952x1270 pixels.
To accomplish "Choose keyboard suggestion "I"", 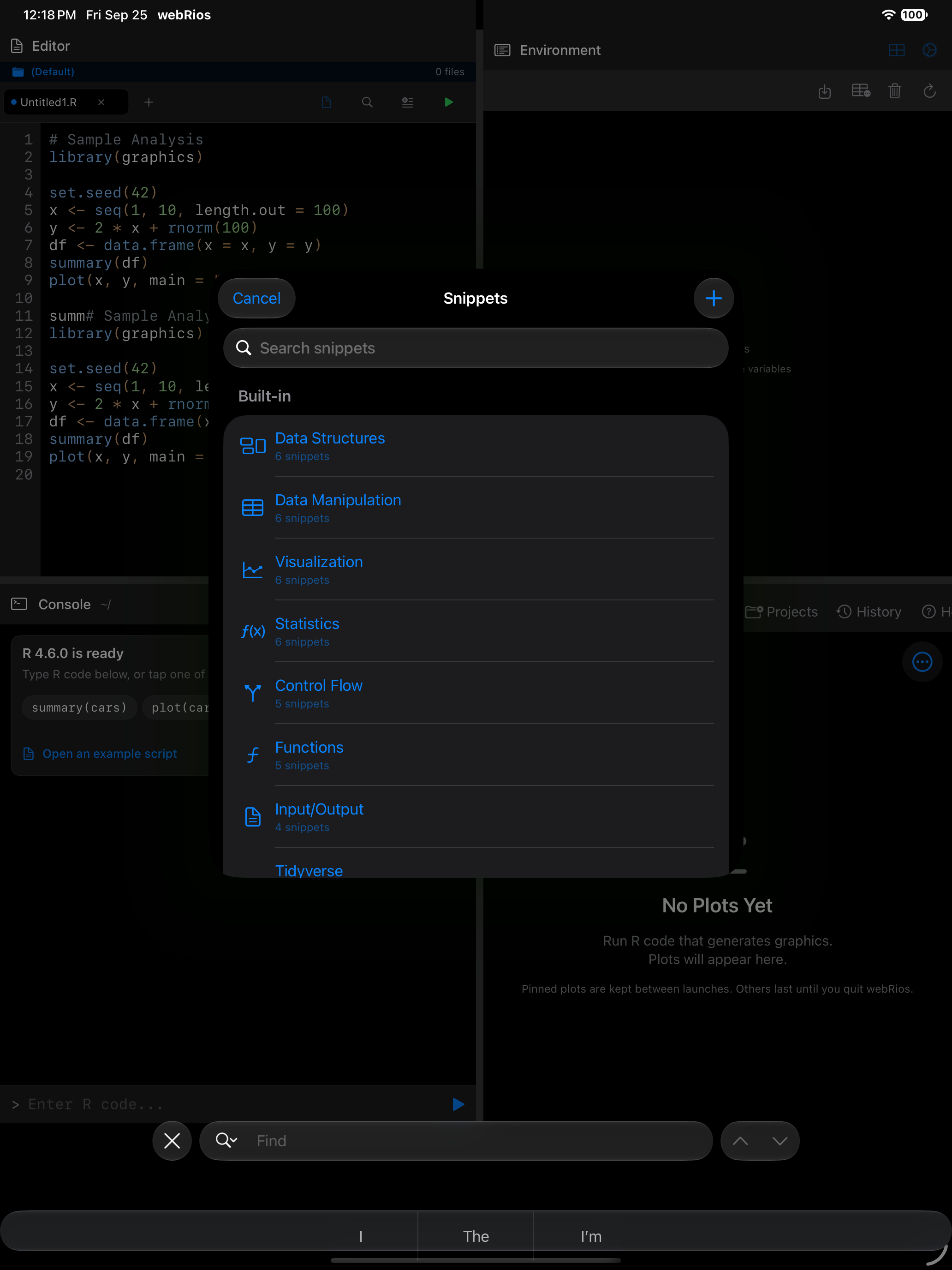I will (x=360, y=1235).
